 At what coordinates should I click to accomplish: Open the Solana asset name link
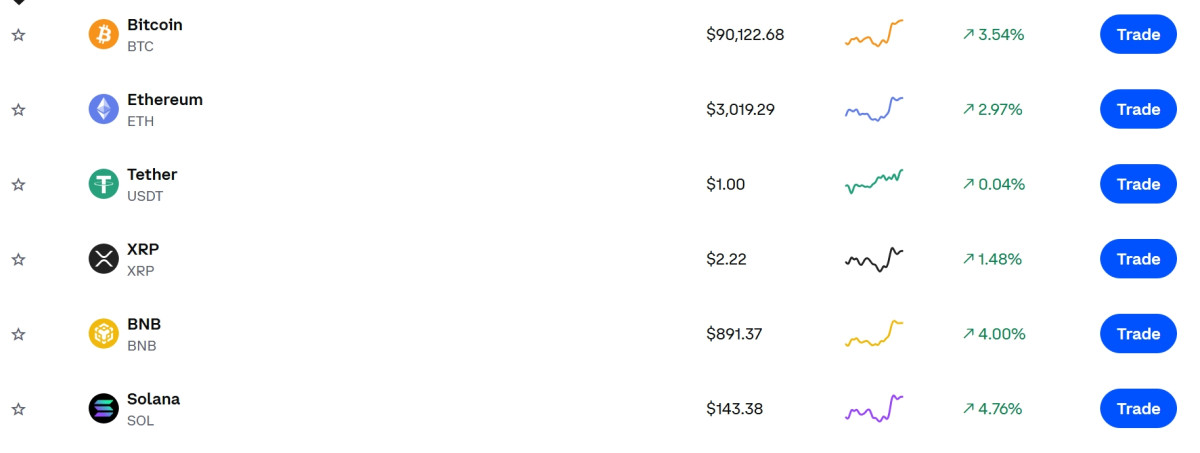click(153, 399)
